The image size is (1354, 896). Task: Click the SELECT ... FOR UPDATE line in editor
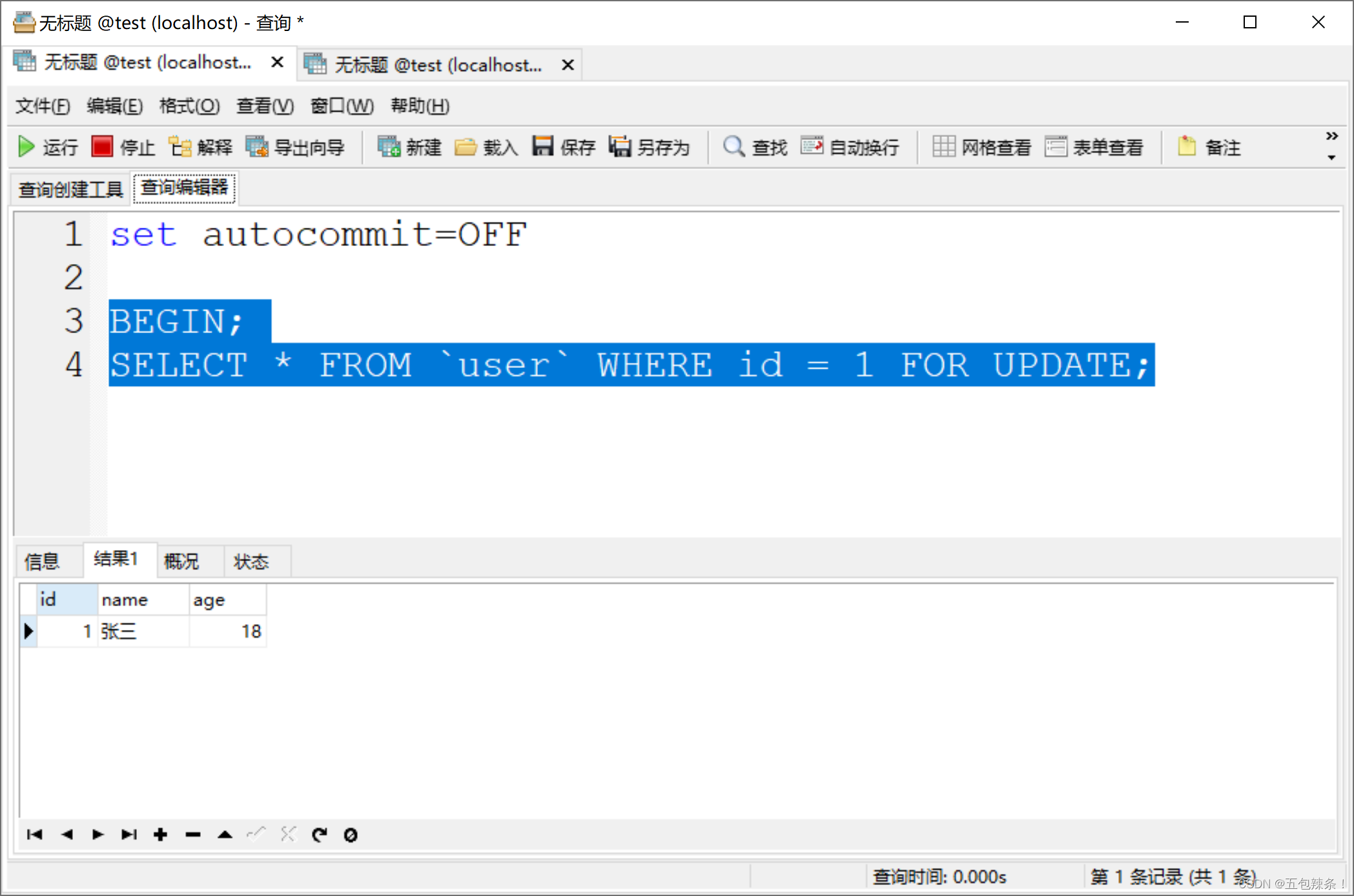pyautogui.click(x=631, y=365)
